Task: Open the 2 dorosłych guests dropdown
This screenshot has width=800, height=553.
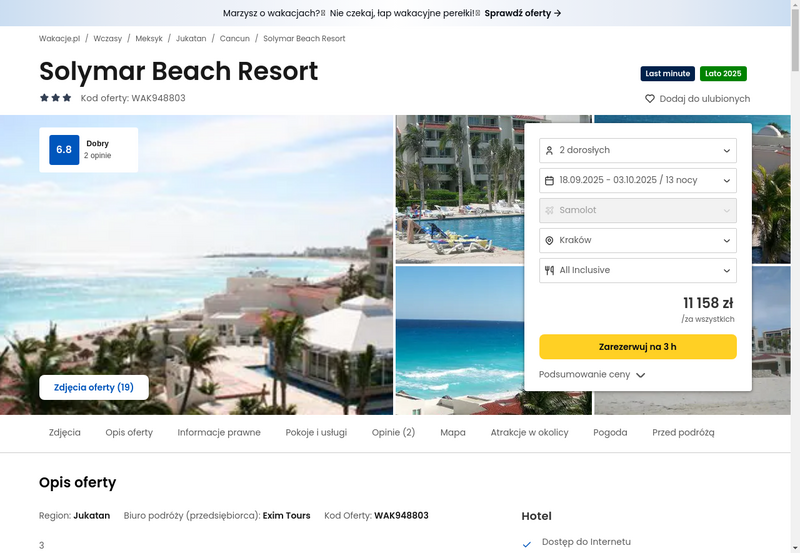Action: point(638,150)
